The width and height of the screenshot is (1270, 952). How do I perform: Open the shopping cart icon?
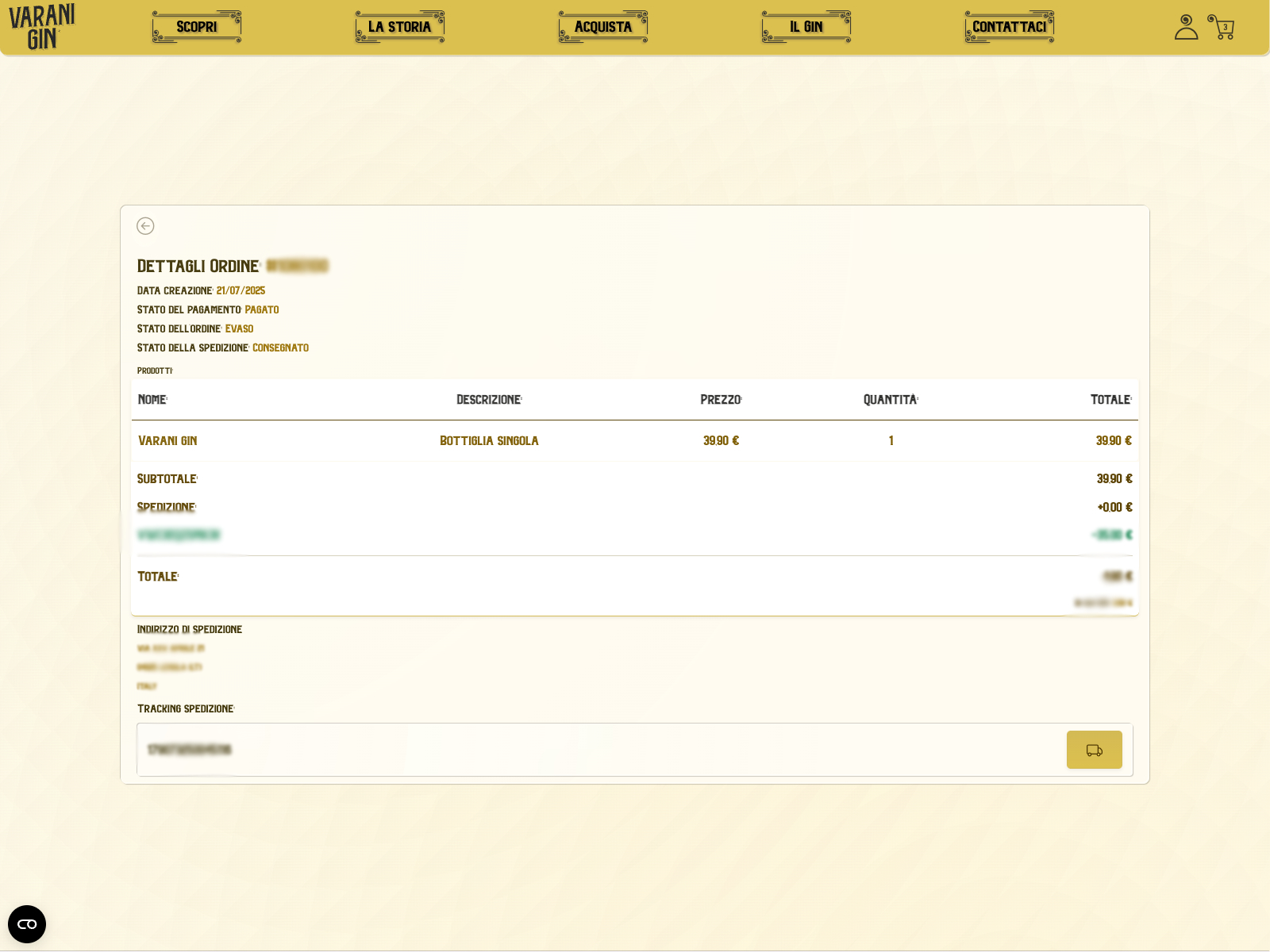1221,27
